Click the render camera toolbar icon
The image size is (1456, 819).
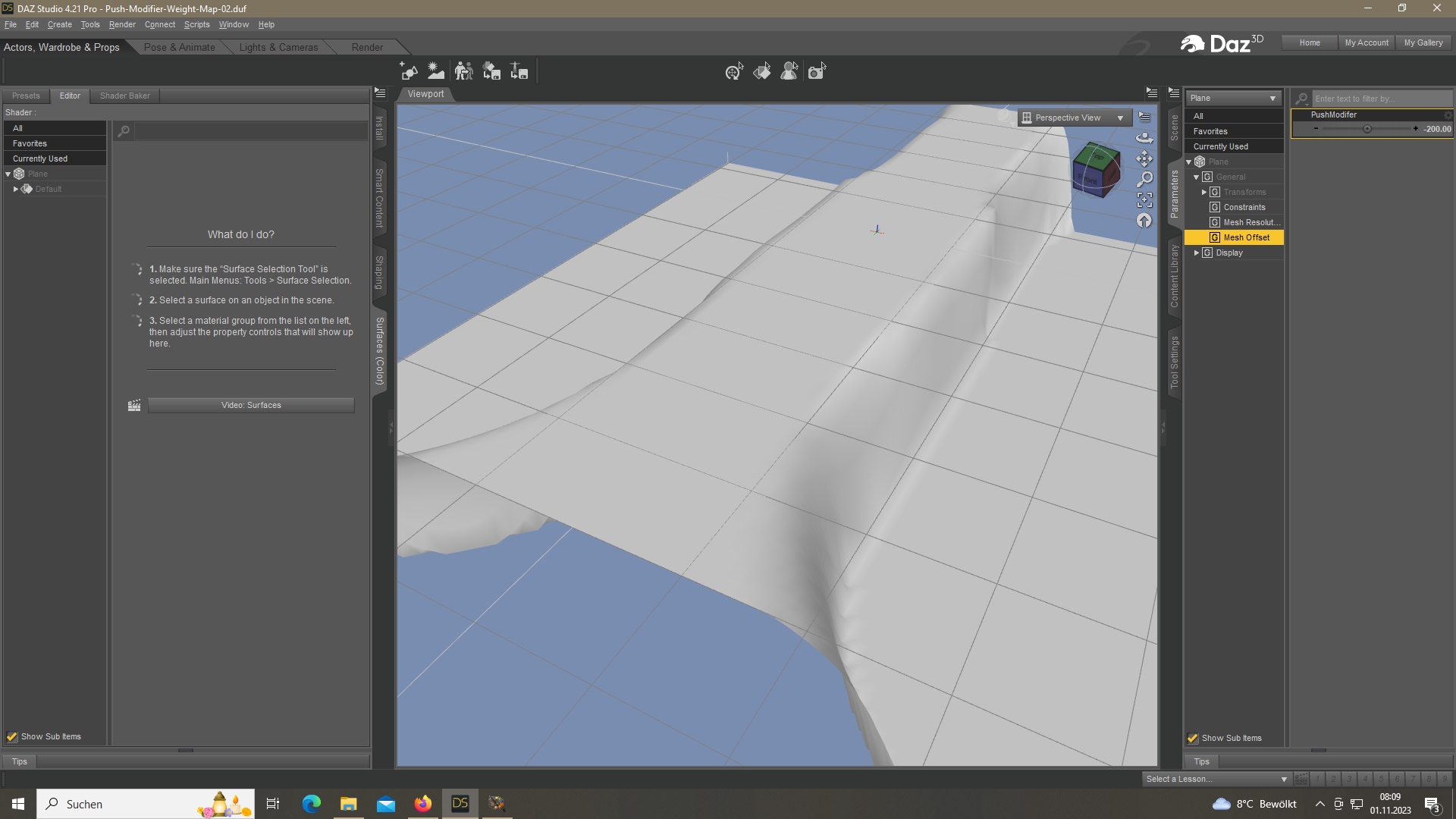[x=816, y=72]
